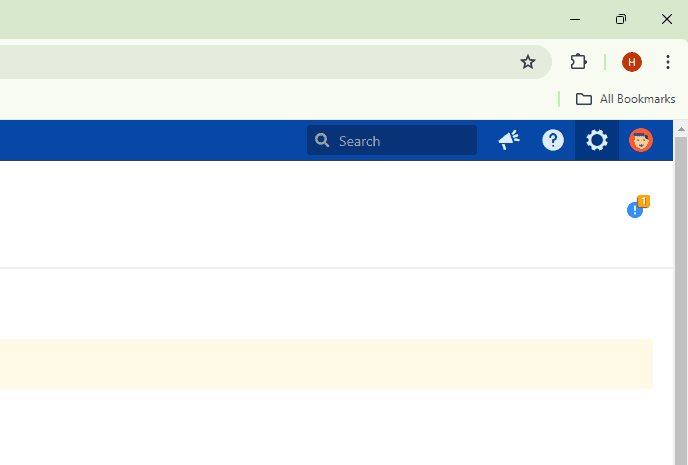The height and width of the screenshot is (465, 688).
Task: Open Chrome's three-dot menu
Action: pyautogui.click(x=668, y=62)
